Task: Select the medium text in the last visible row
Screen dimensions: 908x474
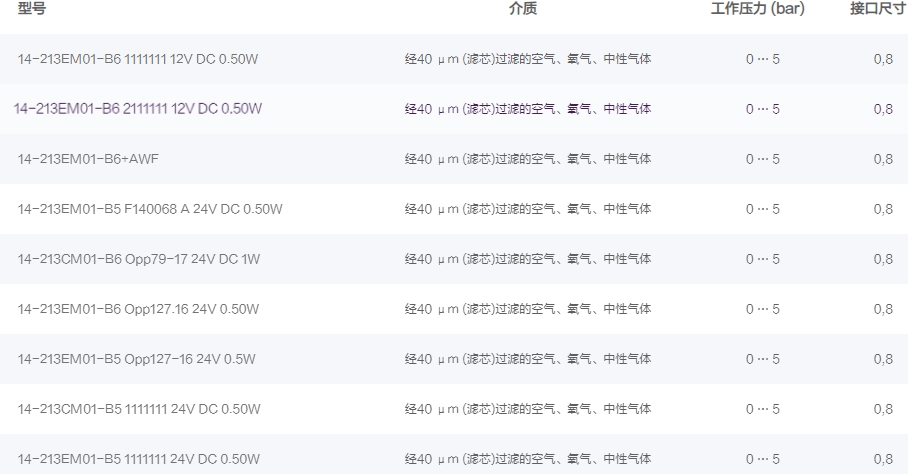Action: click(x=528, y=460)
